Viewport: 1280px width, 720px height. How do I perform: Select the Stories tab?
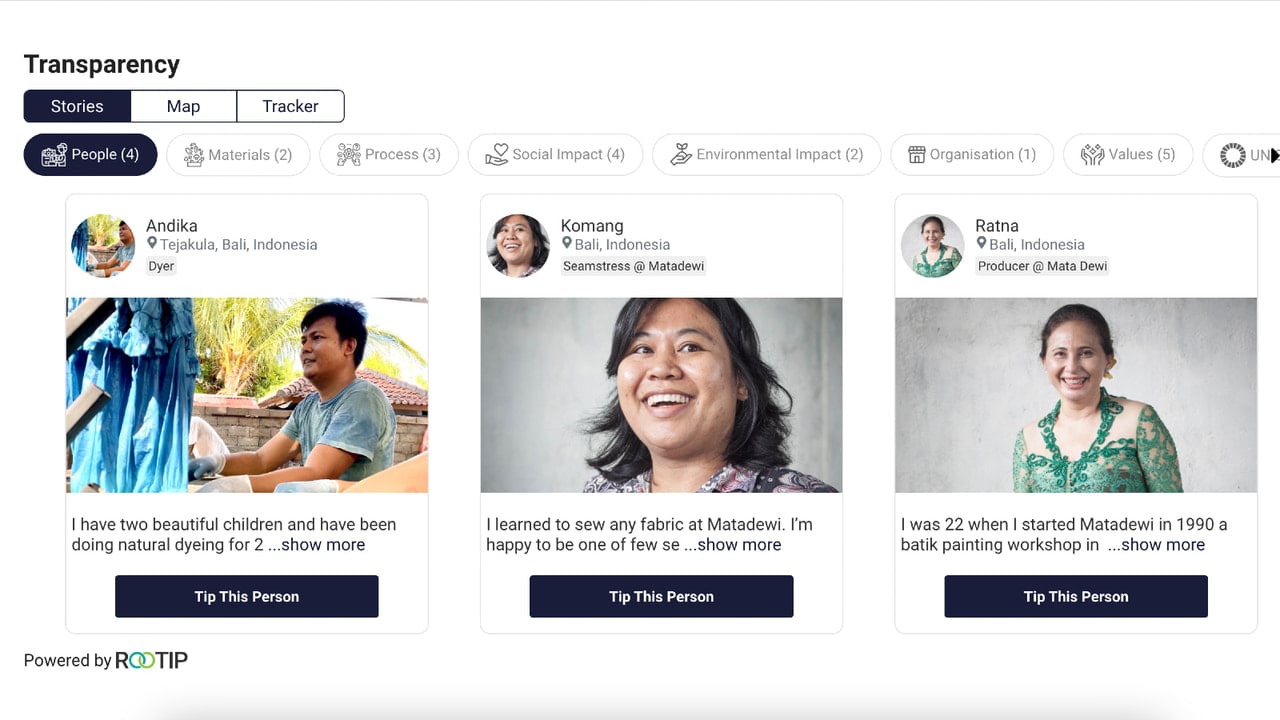77,106
